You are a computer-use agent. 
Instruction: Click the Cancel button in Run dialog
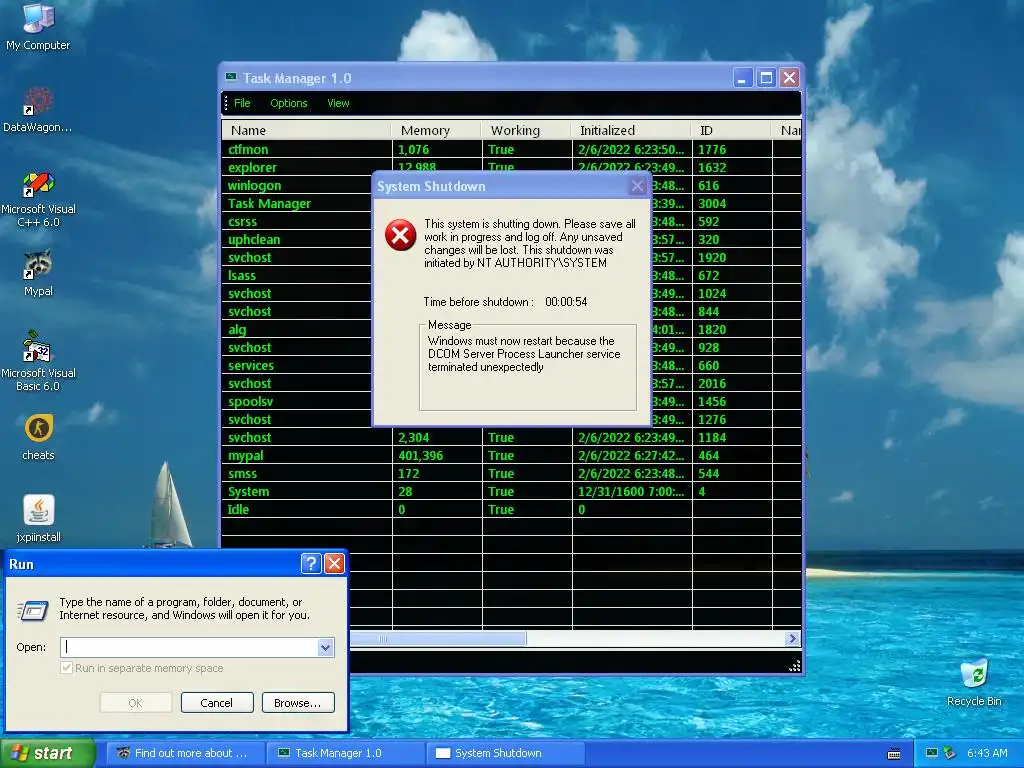pos(217,703)
